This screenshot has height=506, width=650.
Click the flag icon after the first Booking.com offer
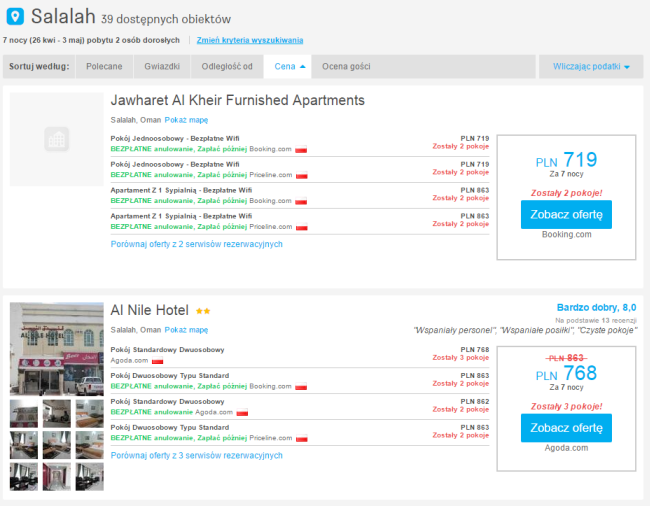click(302, 149)
